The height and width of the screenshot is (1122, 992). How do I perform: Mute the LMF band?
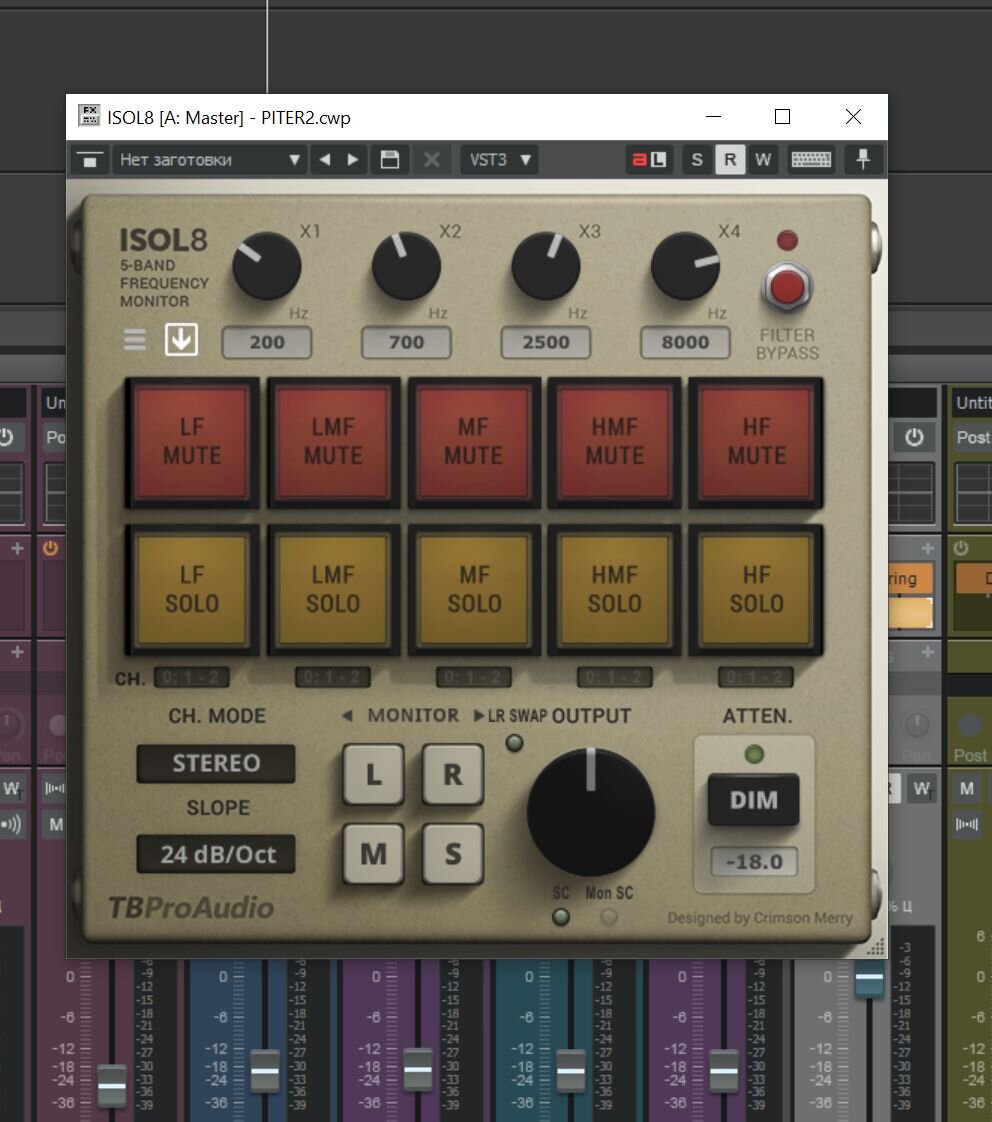(333, 442)
